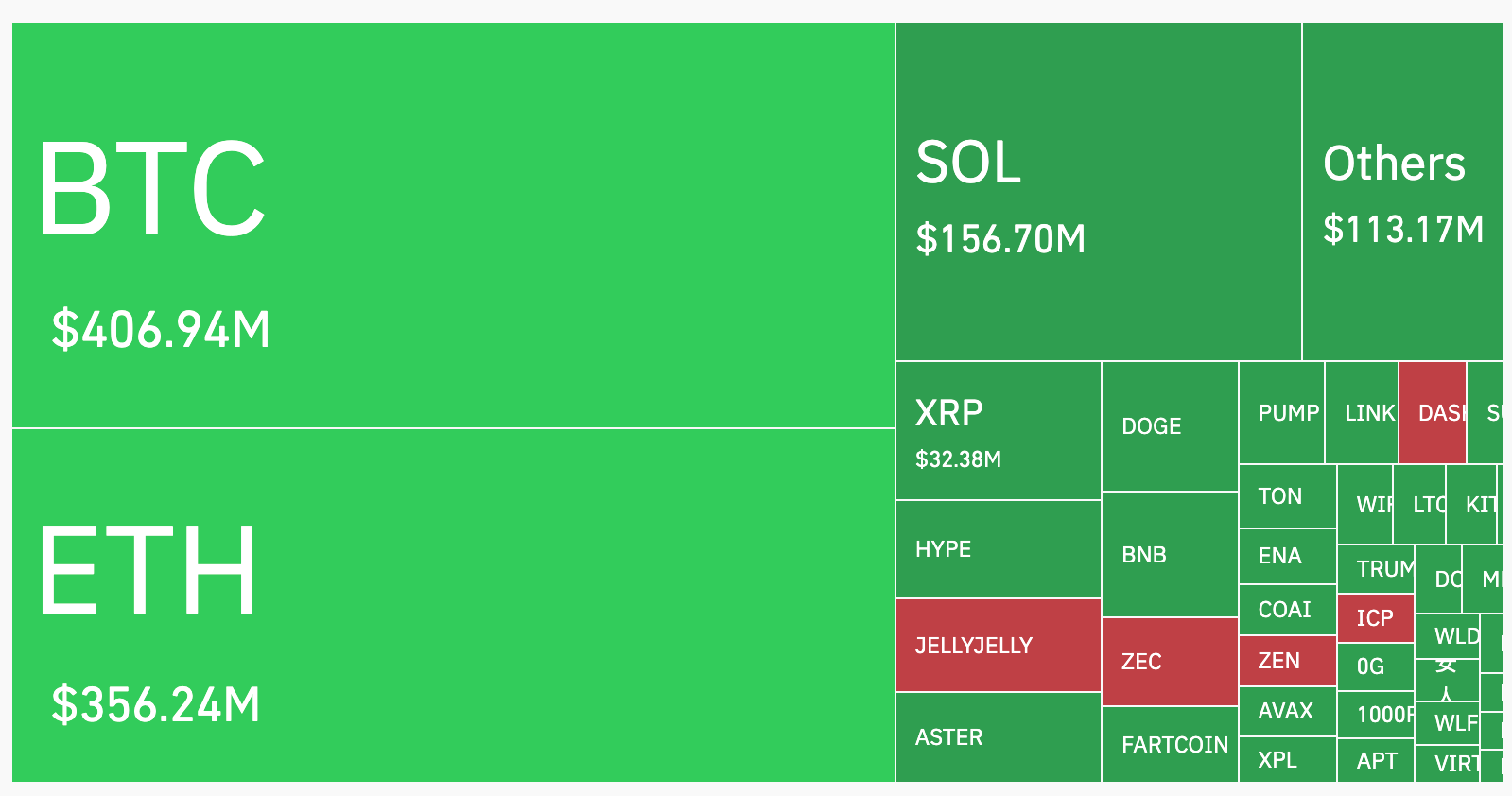Click the PUMP tile
Viewport: 1512px width, 796px height.
1281,413
